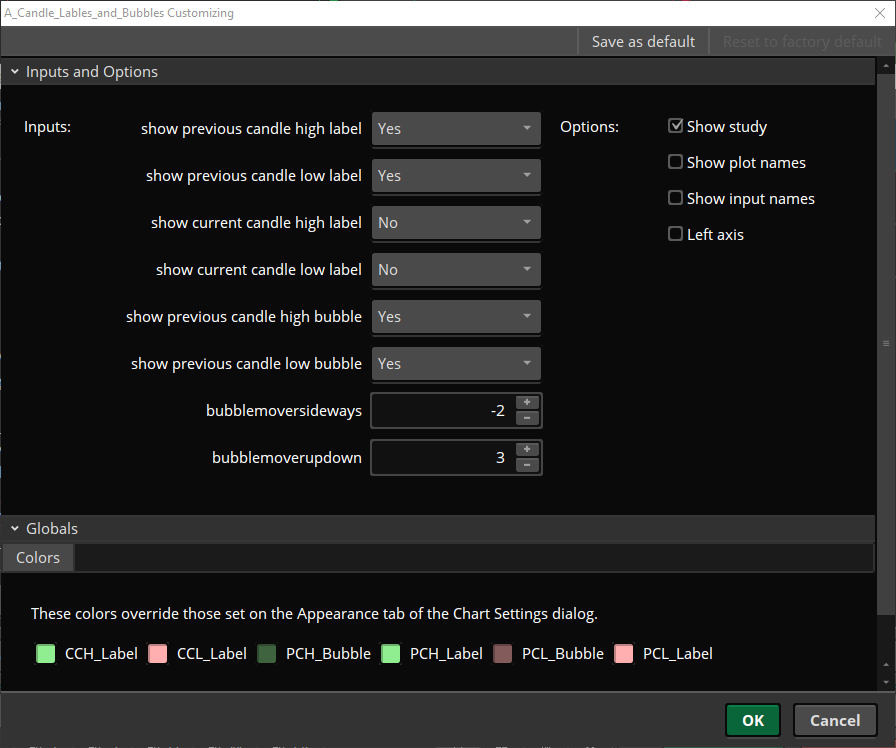Click Save as default
This screenshot has width=896, height=748.
point(643,42)
